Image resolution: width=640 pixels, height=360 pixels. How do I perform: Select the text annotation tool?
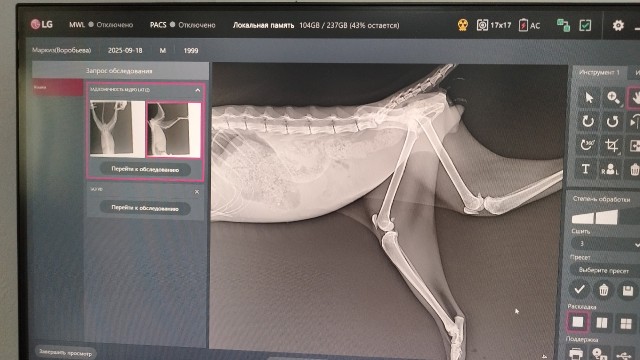585,169
